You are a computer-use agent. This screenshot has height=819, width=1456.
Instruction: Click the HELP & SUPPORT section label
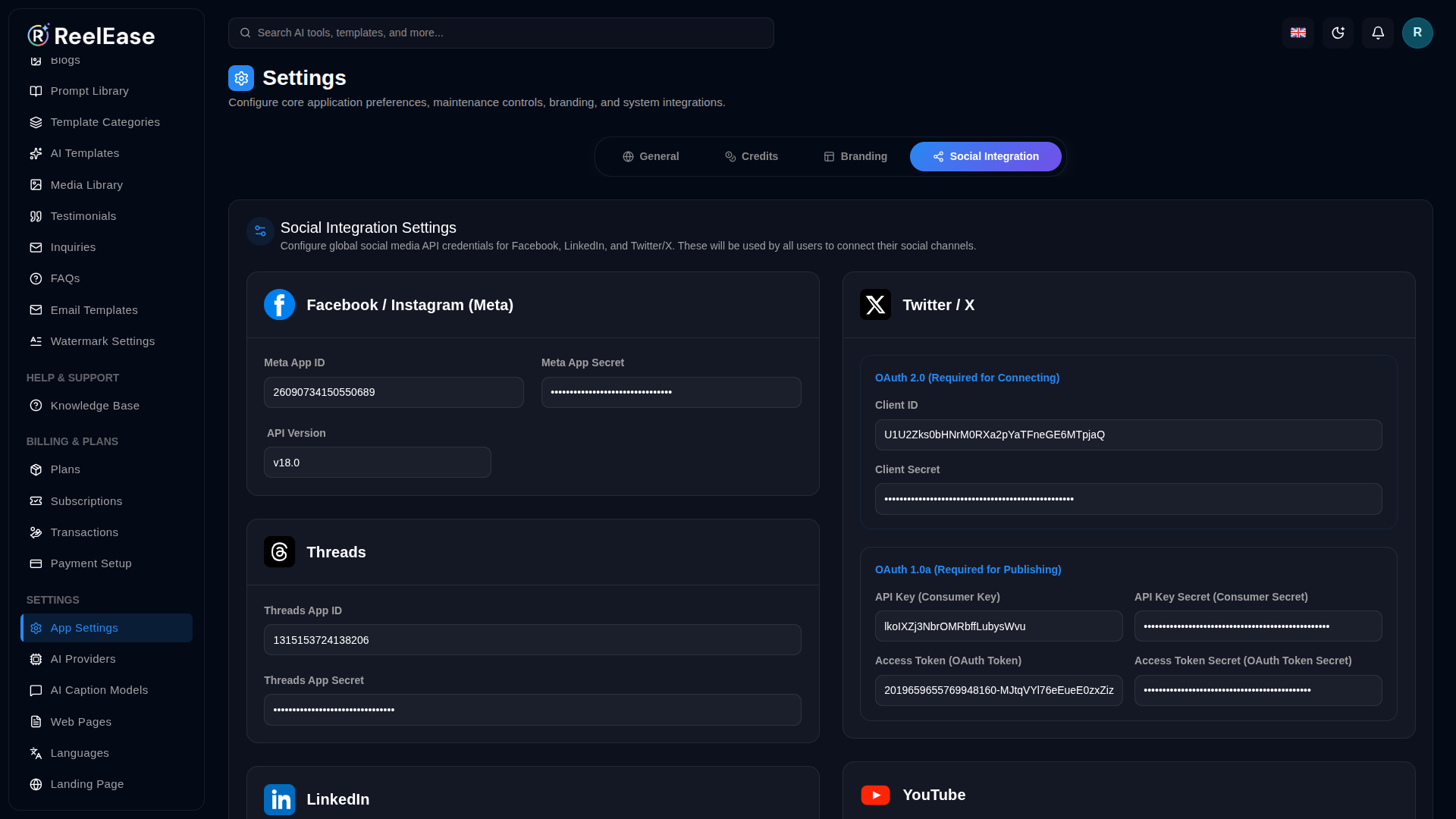(73, 378)
